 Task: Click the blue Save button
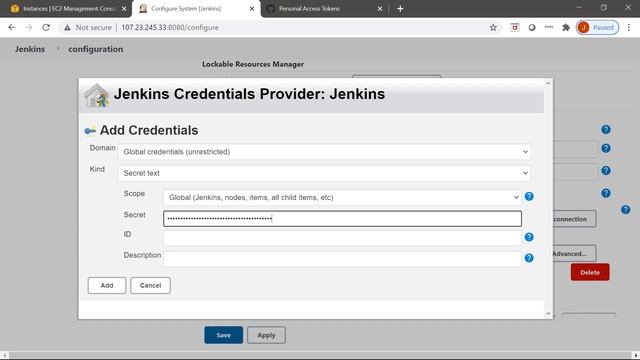click(224, 335)
